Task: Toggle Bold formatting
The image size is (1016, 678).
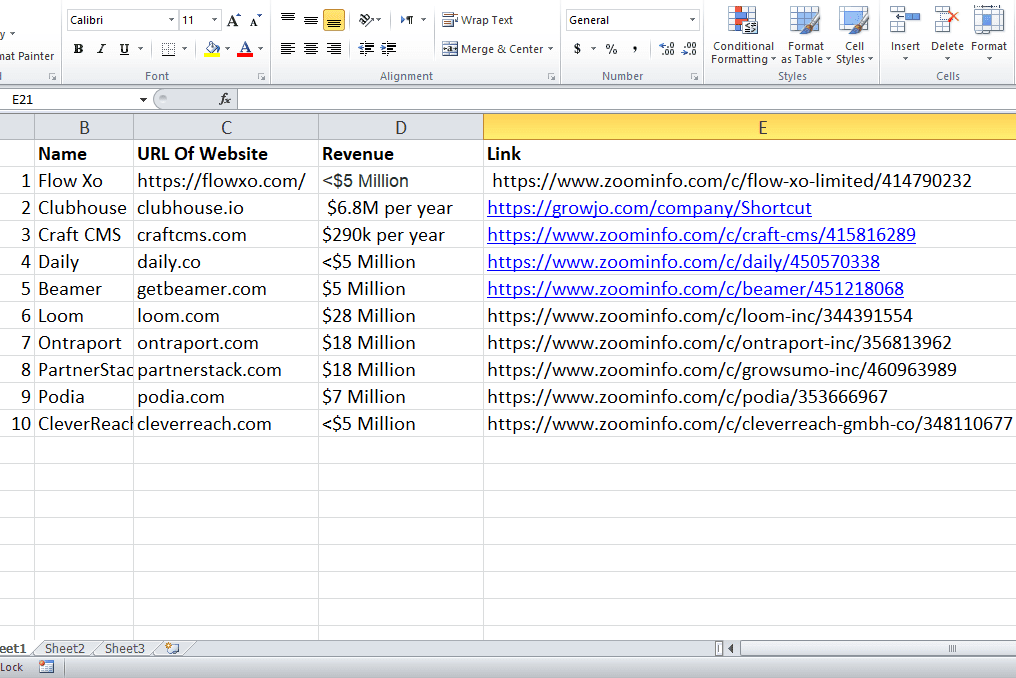Action: (x=78, y=49)
